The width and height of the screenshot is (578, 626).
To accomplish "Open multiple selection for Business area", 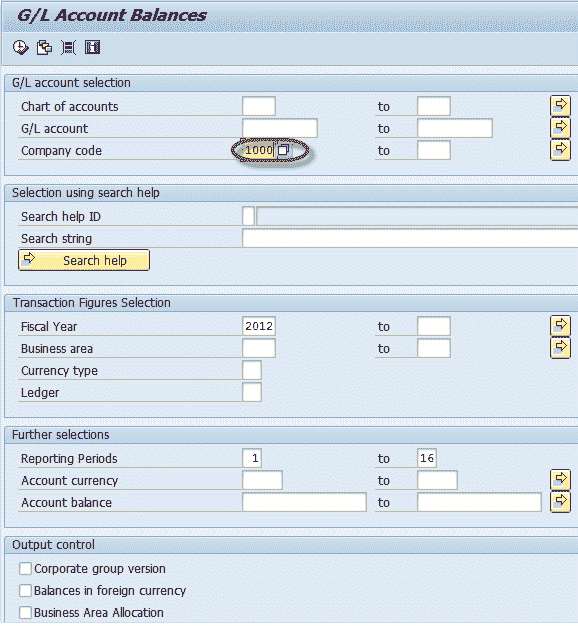I will 560,348.
